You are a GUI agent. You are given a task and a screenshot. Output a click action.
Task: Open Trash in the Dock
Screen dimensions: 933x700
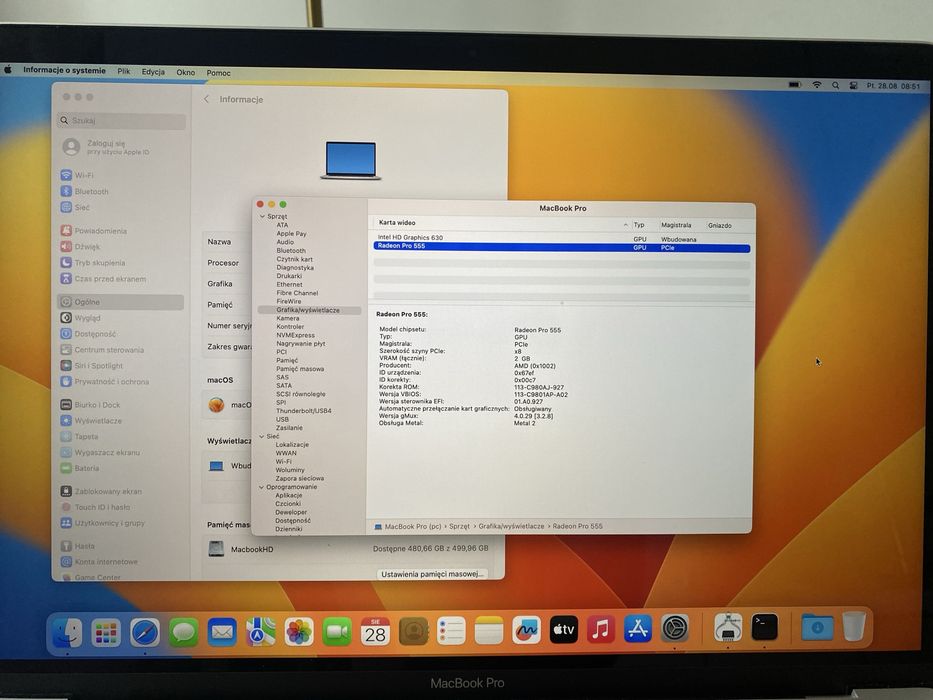[854, 626]
